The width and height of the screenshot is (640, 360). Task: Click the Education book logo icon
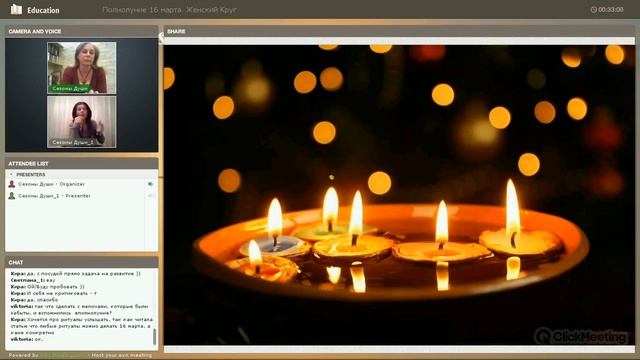(16, 9)
